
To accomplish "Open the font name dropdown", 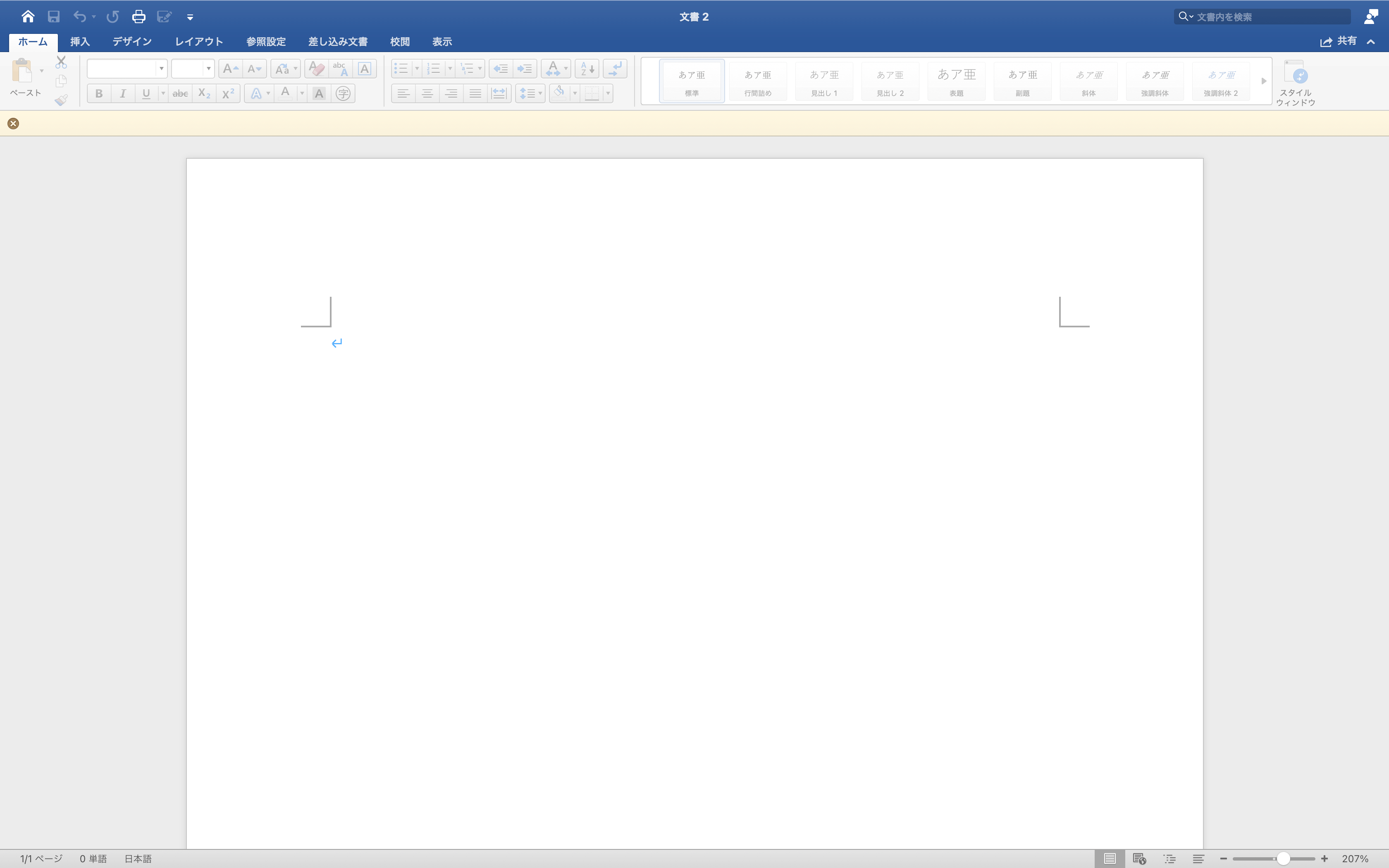I will pos(161,69).
